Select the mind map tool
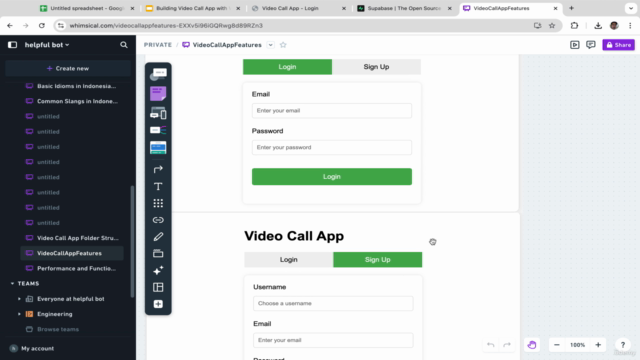Image resolution: width=640 pixels, height=360 pixels. pos(158,130)
